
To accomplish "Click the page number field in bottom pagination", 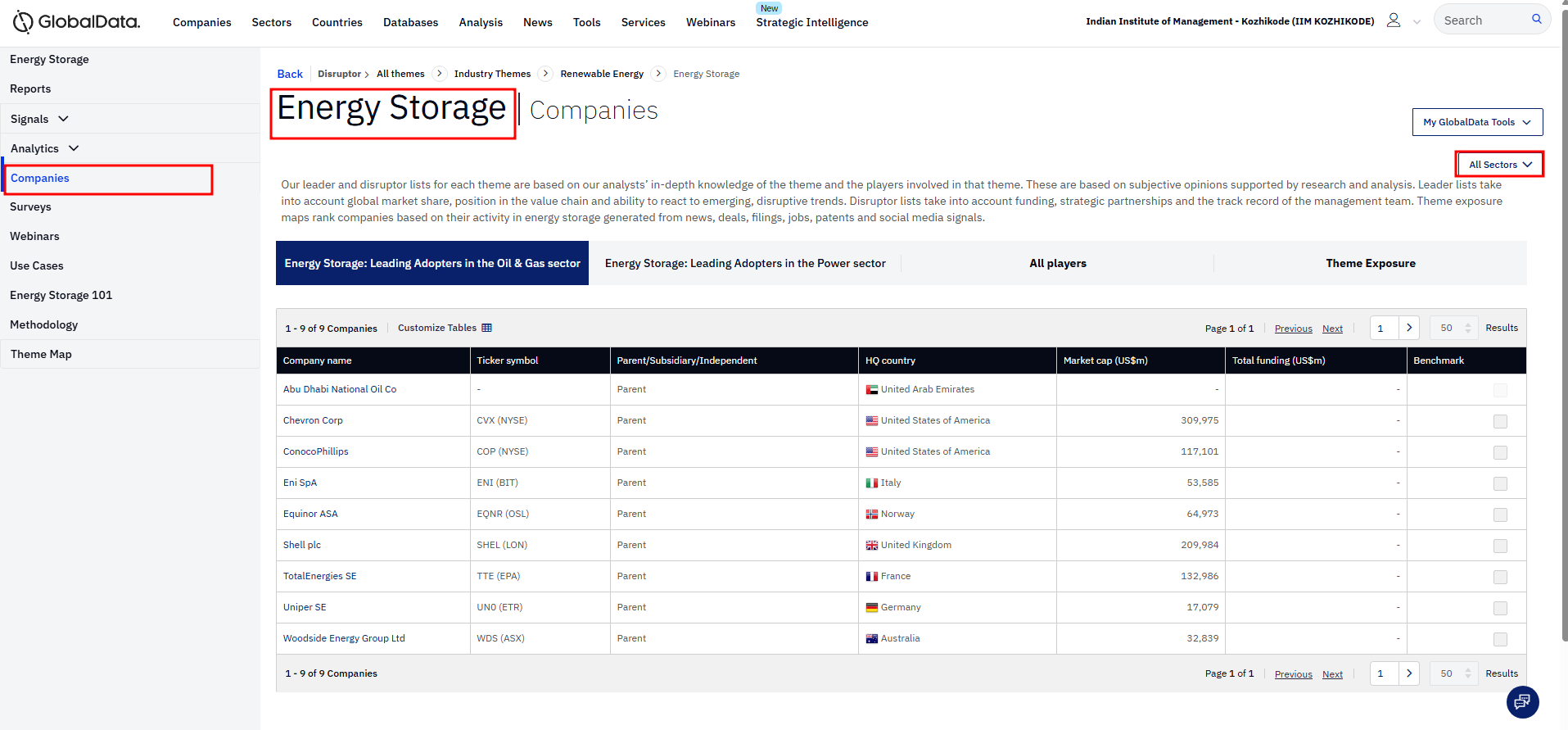I will [1384, 673].
